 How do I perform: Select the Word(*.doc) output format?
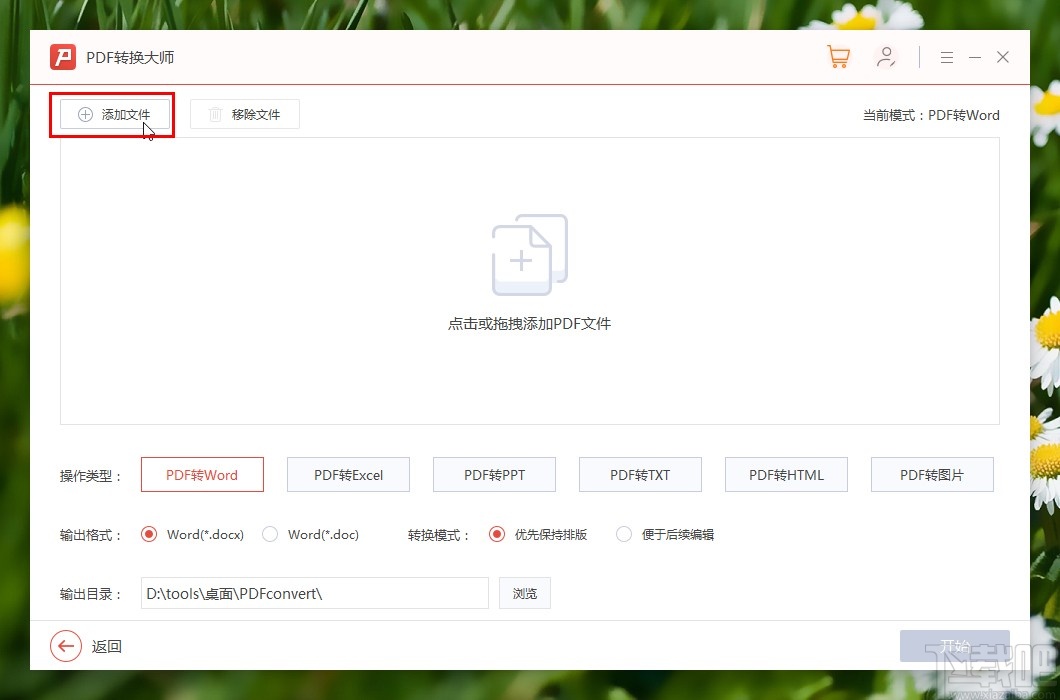(x=270, y=535)
